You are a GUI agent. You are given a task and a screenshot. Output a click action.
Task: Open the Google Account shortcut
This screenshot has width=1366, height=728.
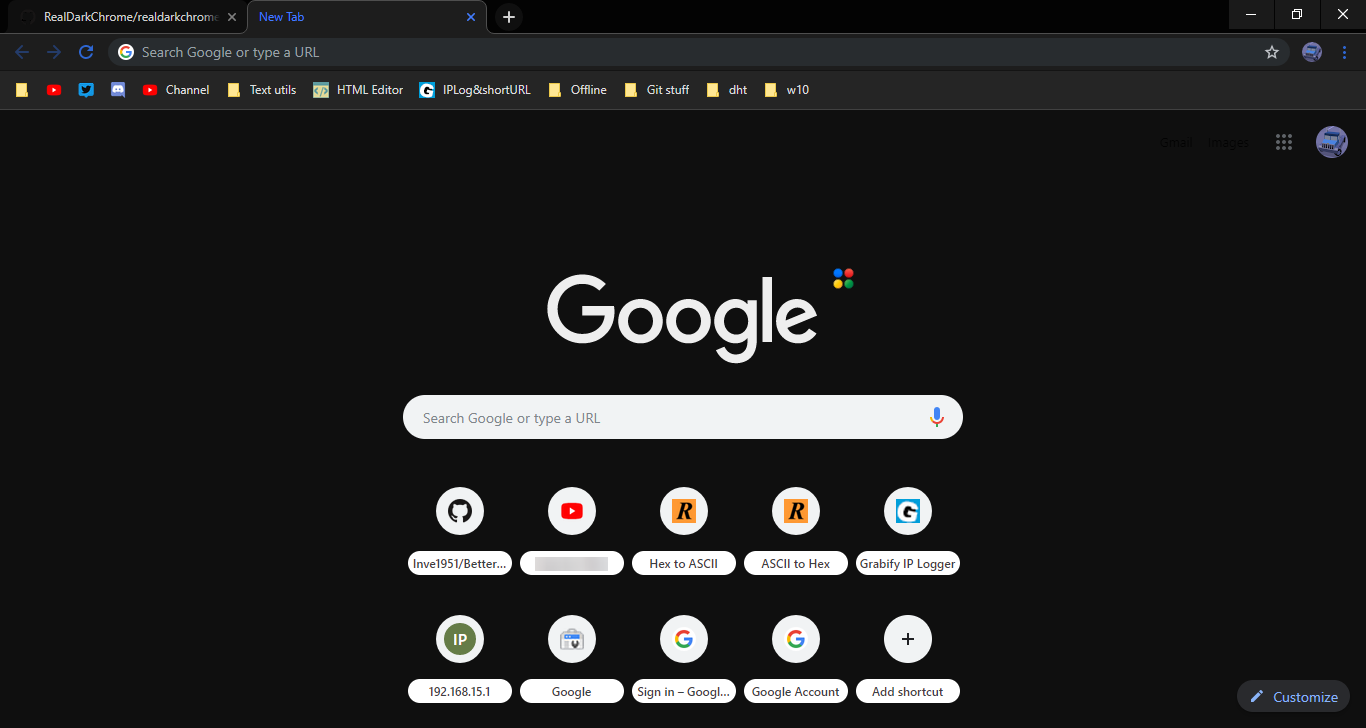pos(796,660)
